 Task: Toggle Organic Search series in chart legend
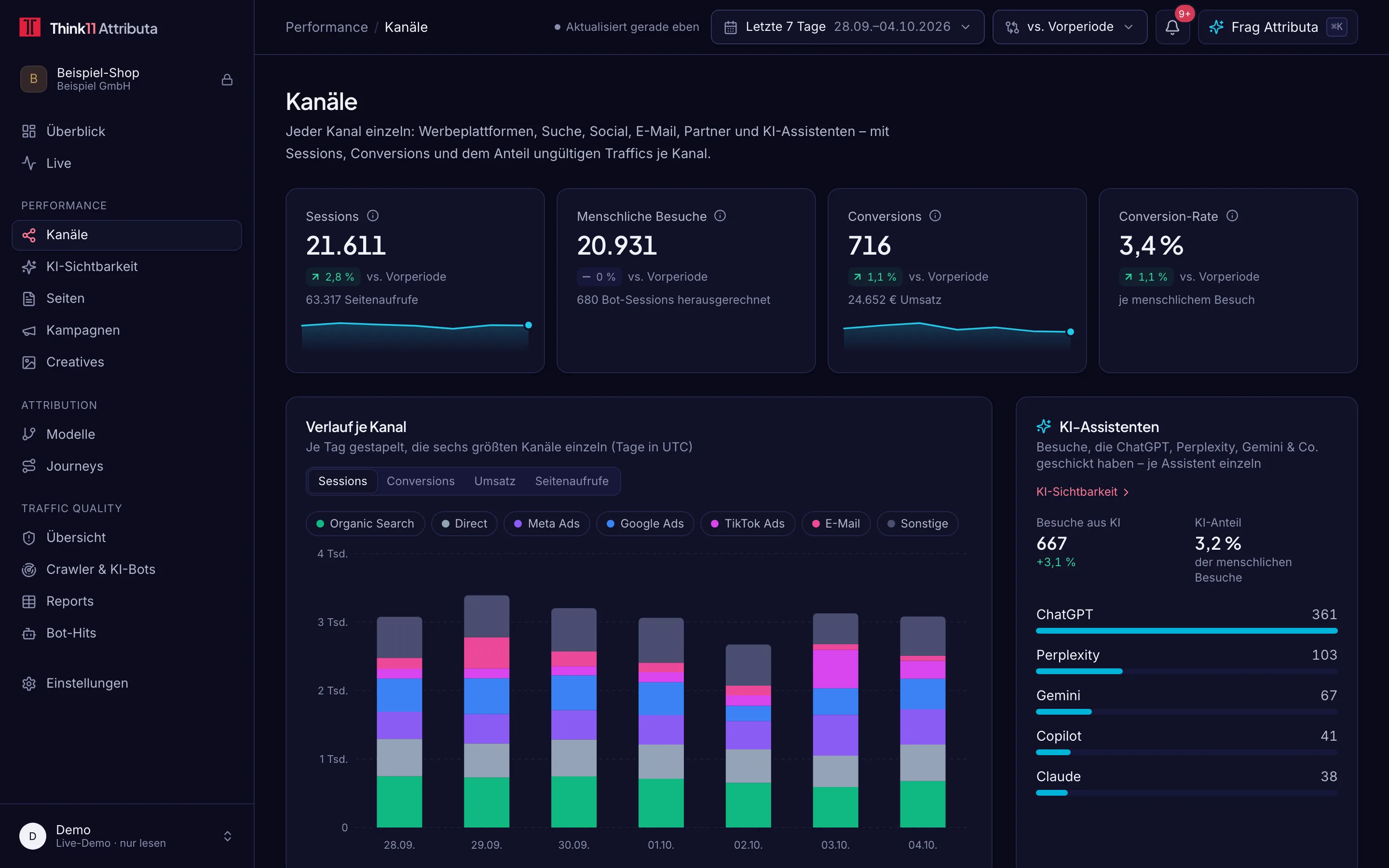tap(365, 524)
